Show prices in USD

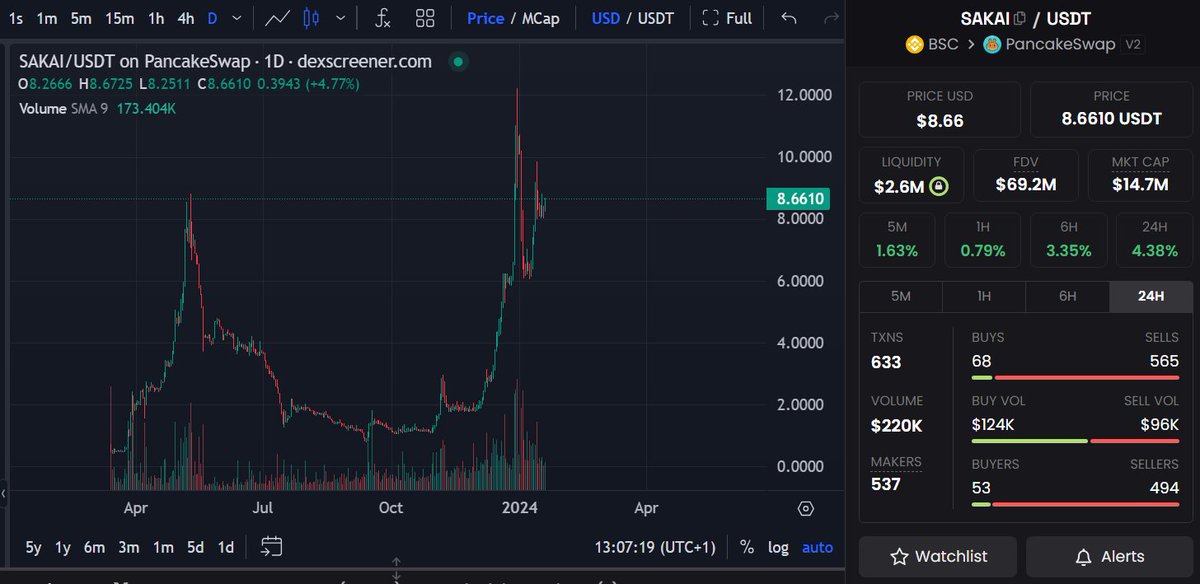point(606,18)
